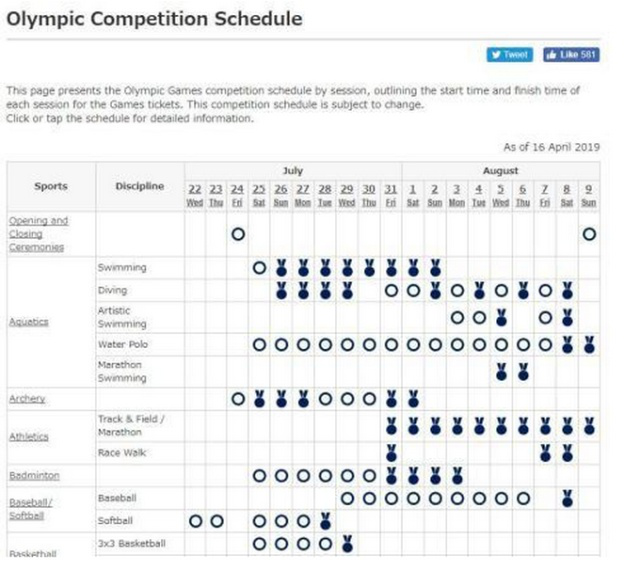Open the Archery sport link
Screen dimensions: 640x571
pyautogui.click(x=27, y=398)
